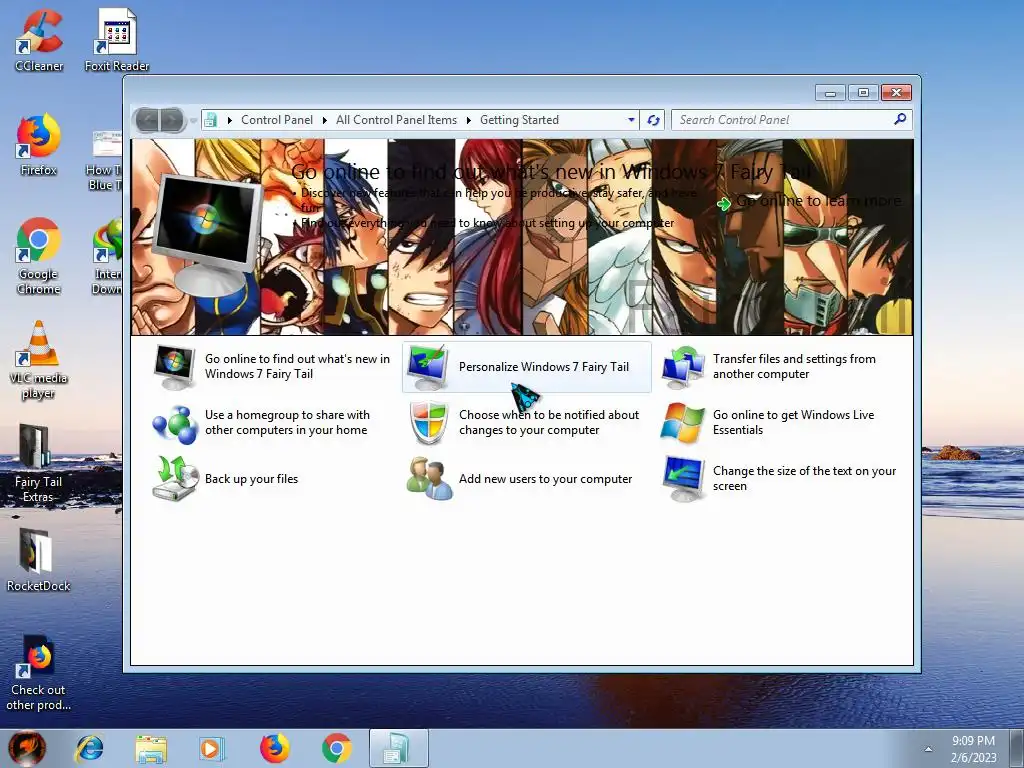Image resolution: width=1024 pixels, height=768 pixels.
Task: Launch Firefox from the taskbar
Action: tap(274, 748)
